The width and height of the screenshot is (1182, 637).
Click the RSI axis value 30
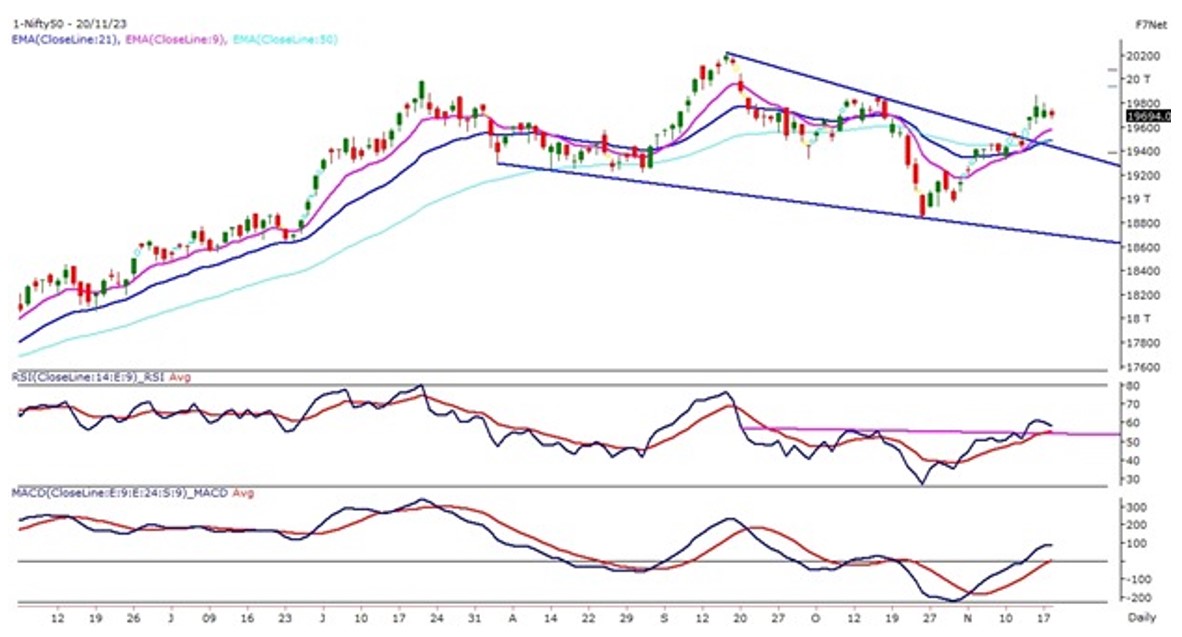click(x=1132, y=479)
